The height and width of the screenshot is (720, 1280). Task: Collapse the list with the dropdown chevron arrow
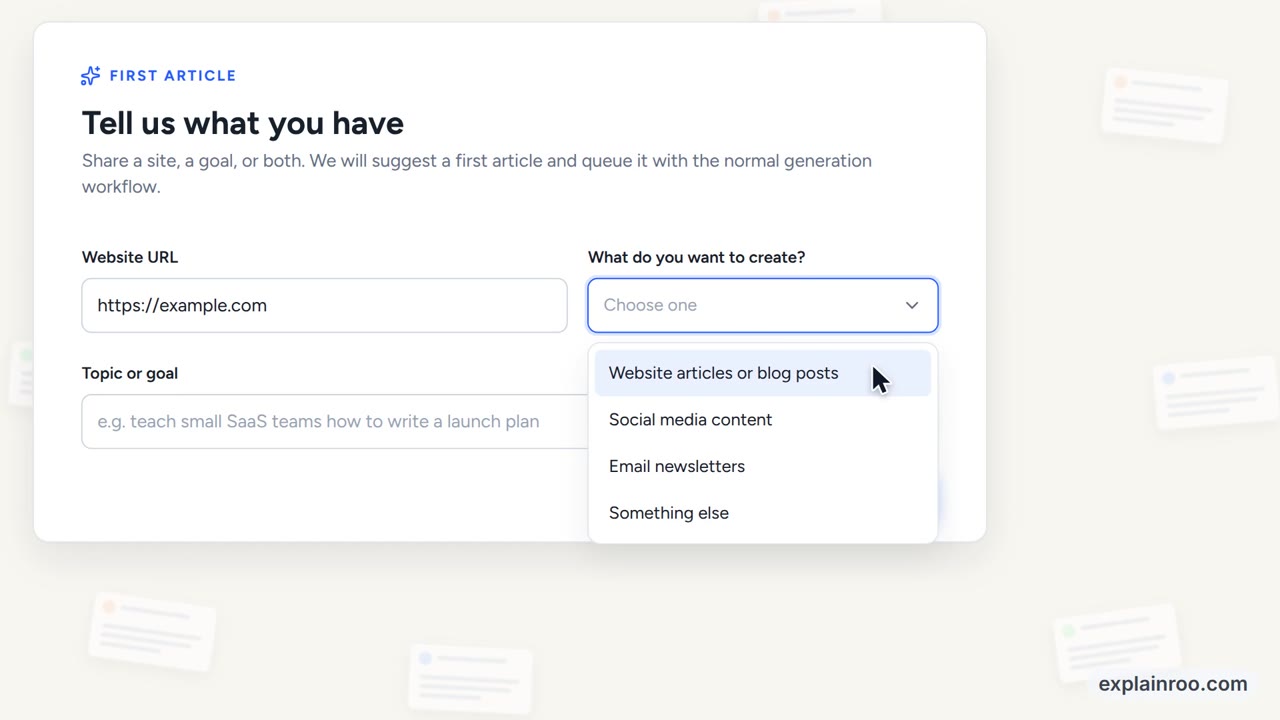pyautogui.click(x=912, y=305)
